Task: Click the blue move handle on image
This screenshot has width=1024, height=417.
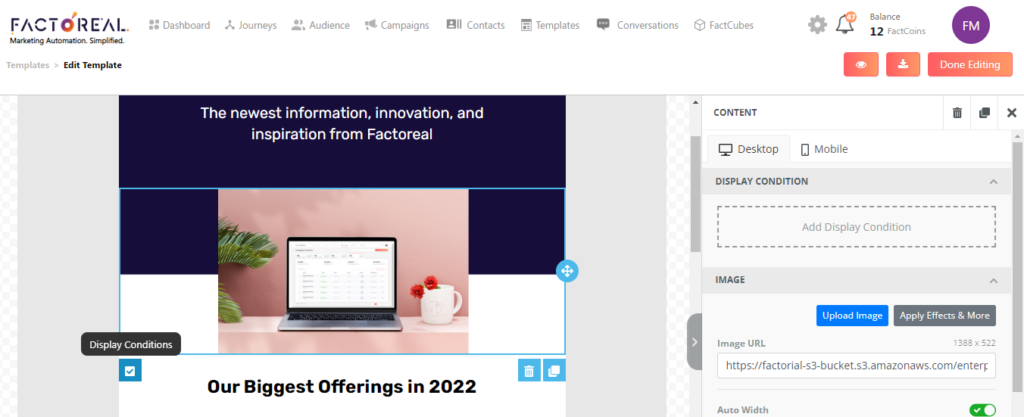Action: click(566, 271)
